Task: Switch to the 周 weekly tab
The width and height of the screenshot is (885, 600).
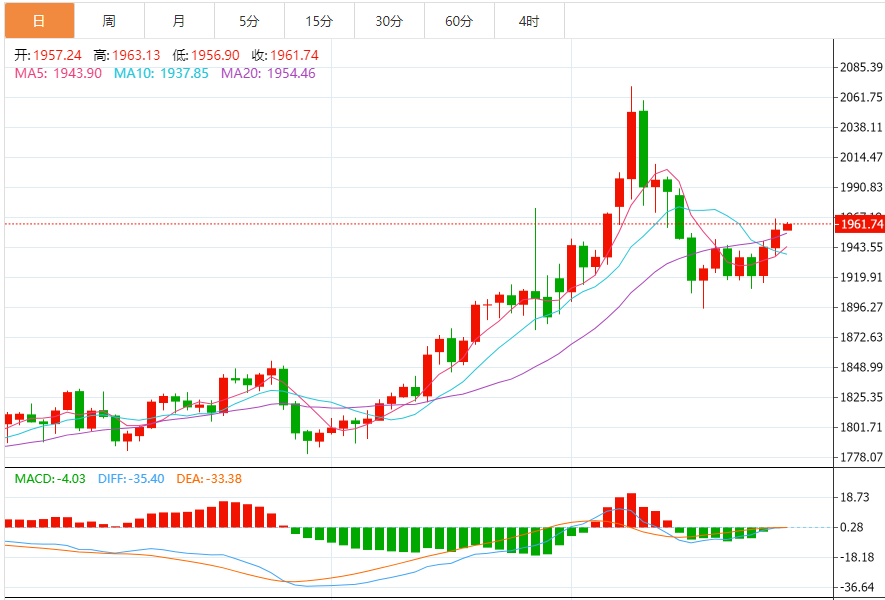Action: (x=108, y=20)
